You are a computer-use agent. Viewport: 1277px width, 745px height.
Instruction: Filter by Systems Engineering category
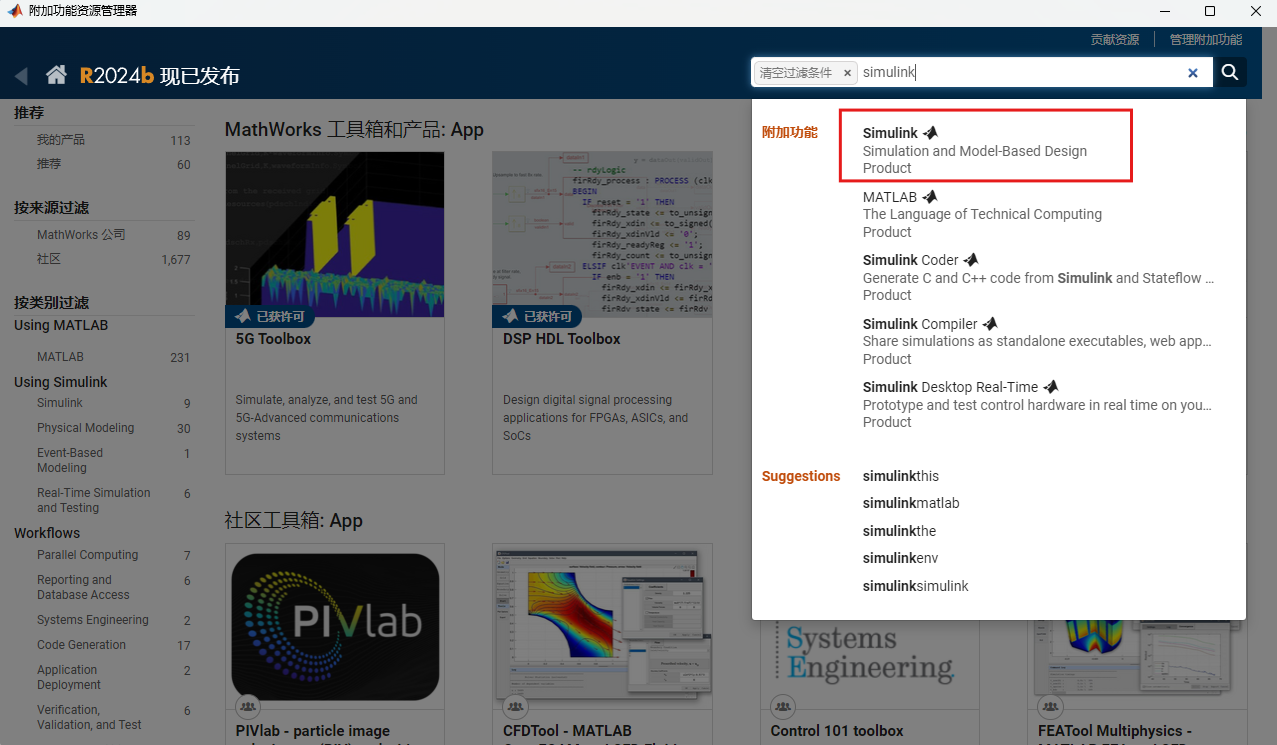click(92, 620)
